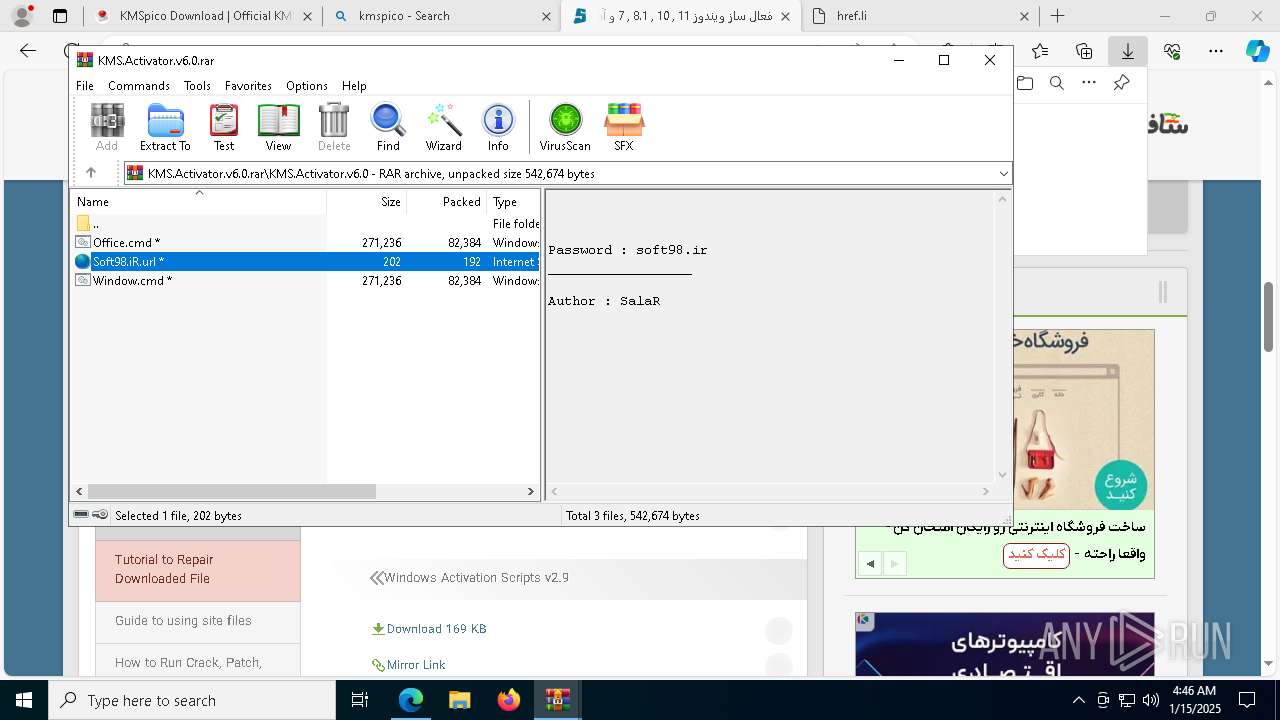Open Tutorial to Repair Downloaded File

pos(198,569)
